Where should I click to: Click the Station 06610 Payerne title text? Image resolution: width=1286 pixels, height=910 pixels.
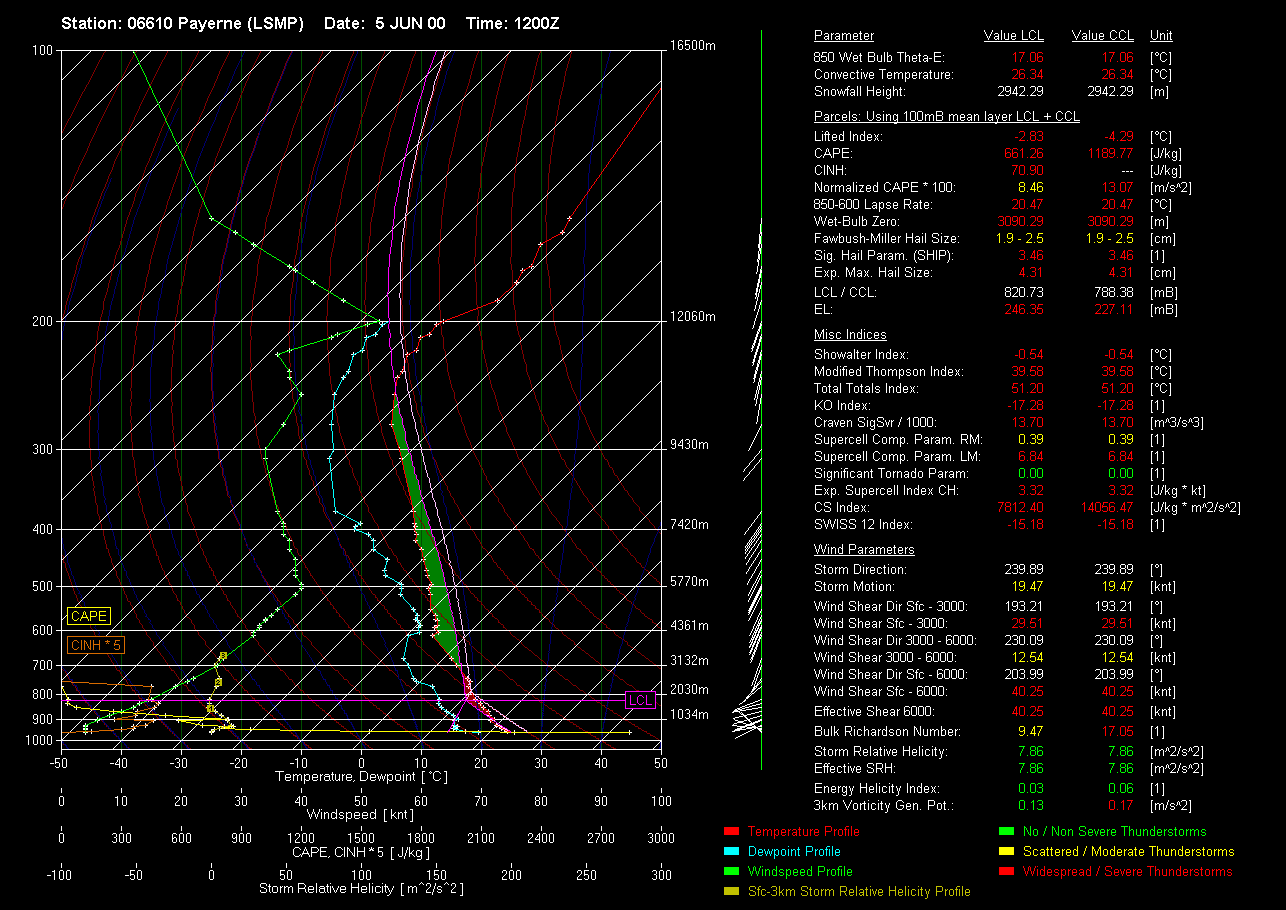(x=182, y=23)
